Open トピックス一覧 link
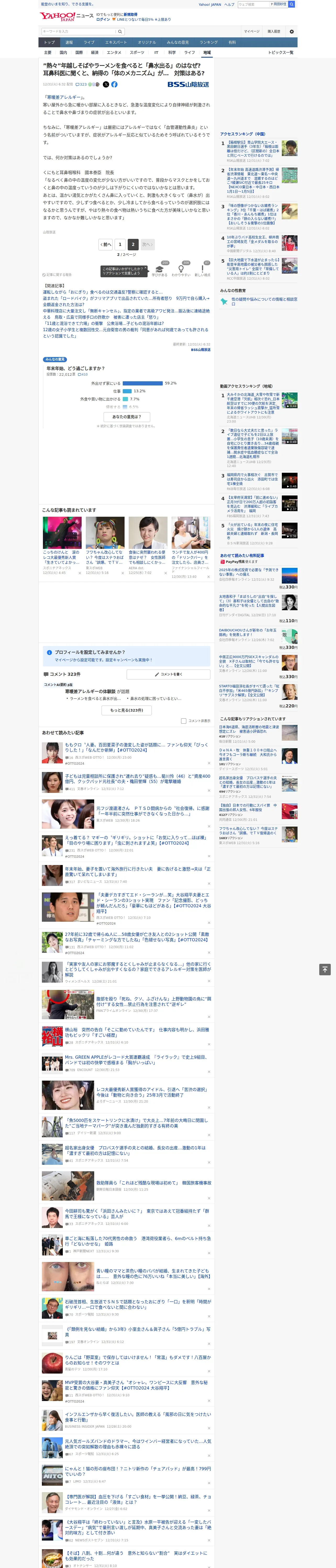 pos(281,52)
